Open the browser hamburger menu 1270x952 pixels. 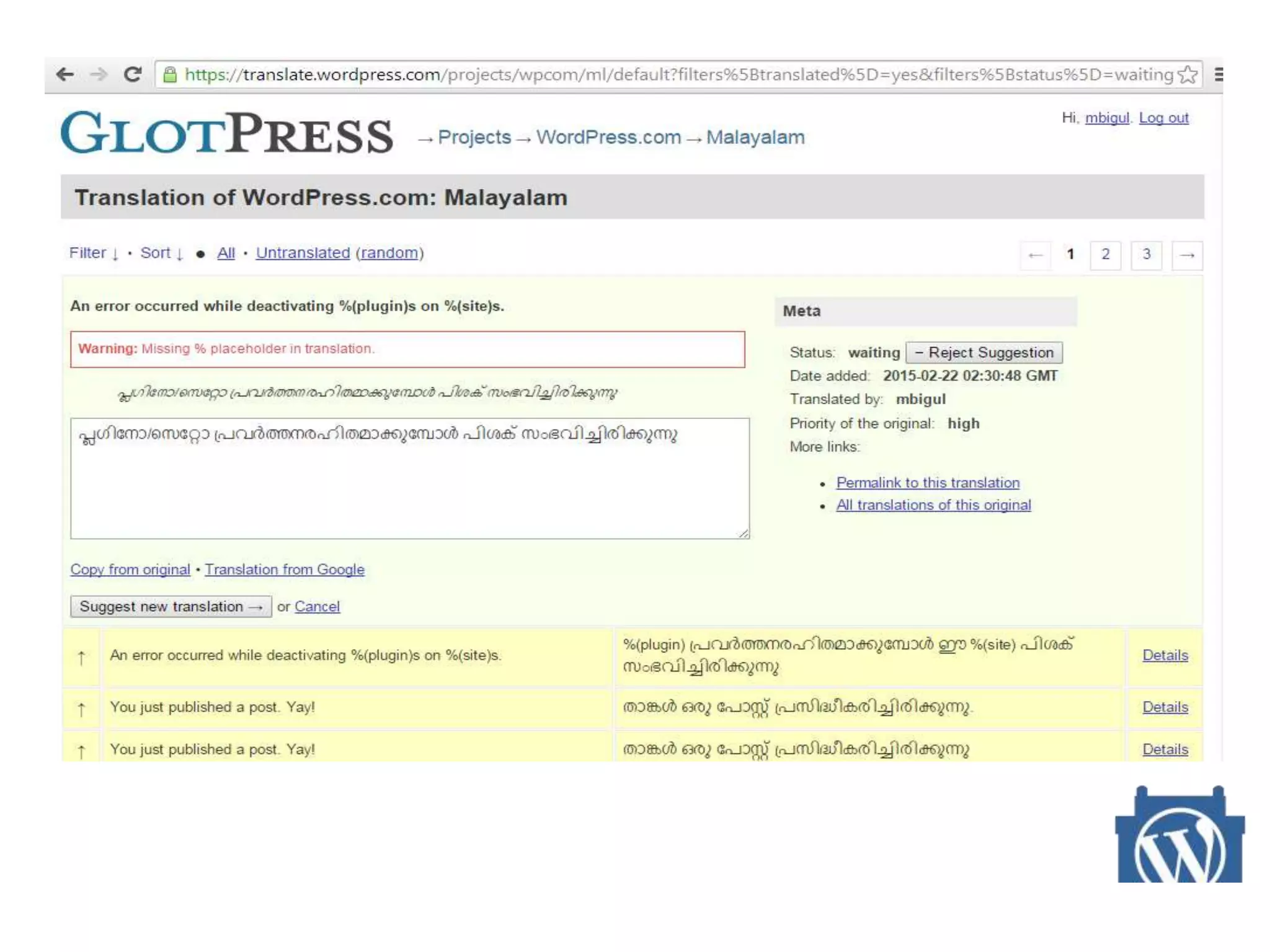point(1218,75)
